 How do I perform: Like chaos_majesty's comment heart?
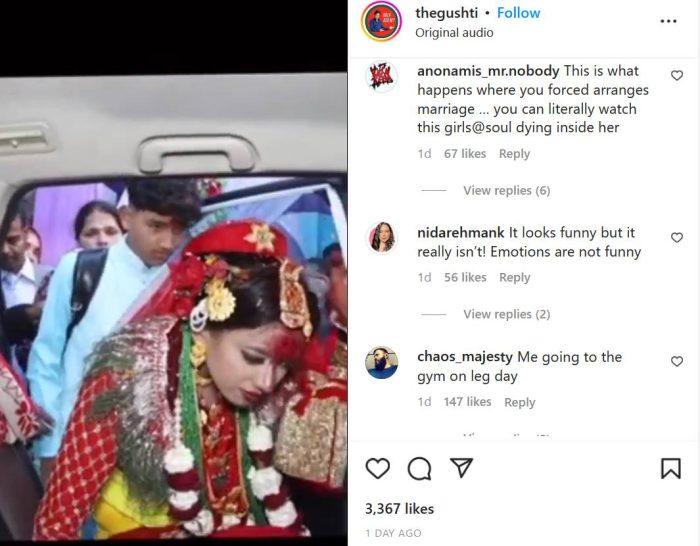[x=677, y=361]
